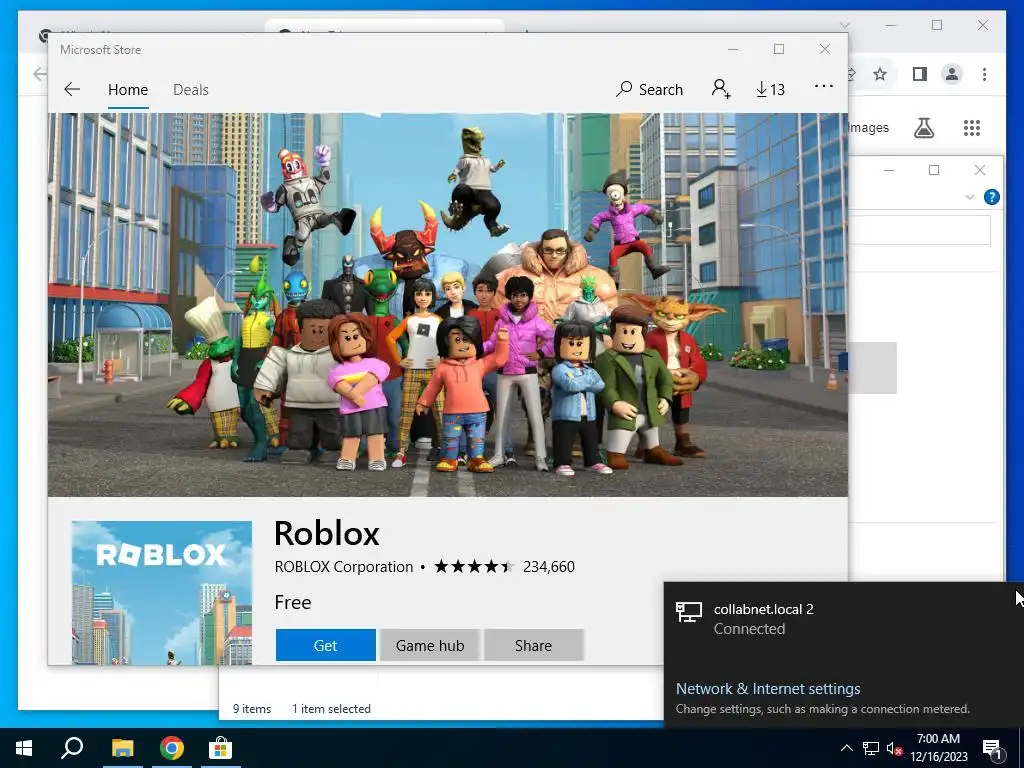Click the sign-in account icon in Store
The width and height of the screenshot is (1024, 768).
721,89
